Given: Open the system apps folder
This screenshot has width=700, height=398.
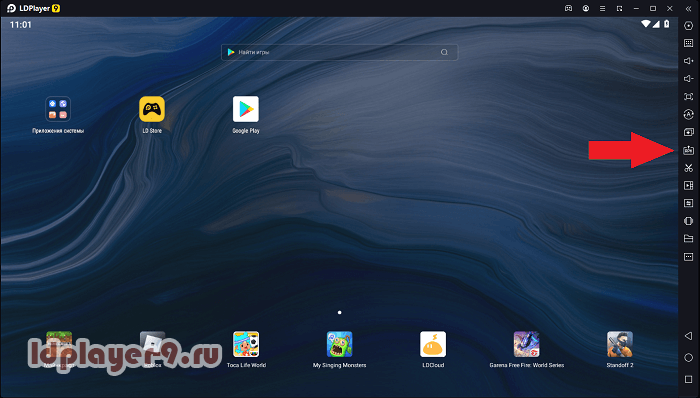Looking at the screenshot, I should [58, 109].
